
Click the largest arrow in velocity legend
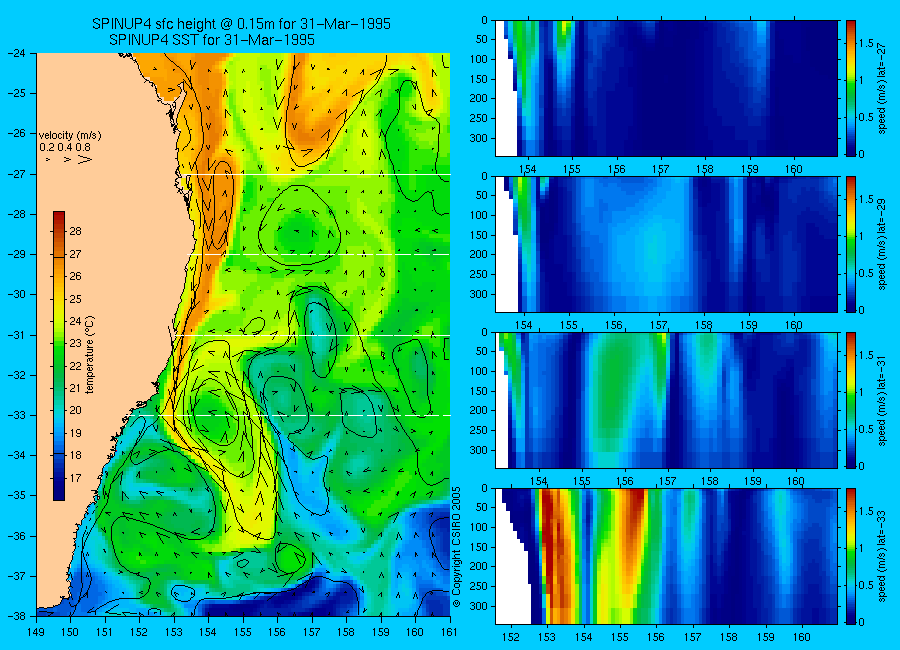[86, 159]
